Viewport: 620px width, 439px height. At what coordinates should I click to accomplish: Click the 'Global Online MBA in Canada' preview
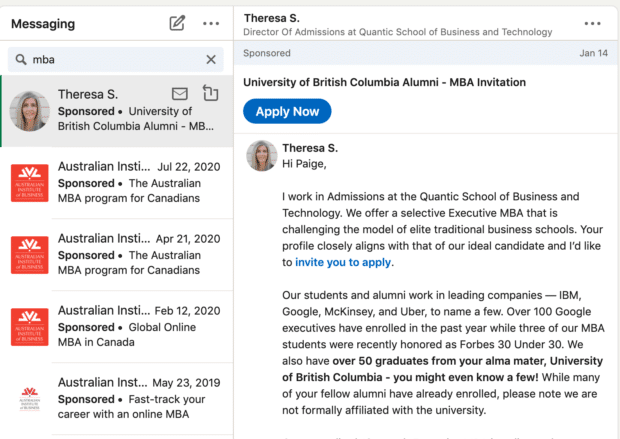point(127,335)
